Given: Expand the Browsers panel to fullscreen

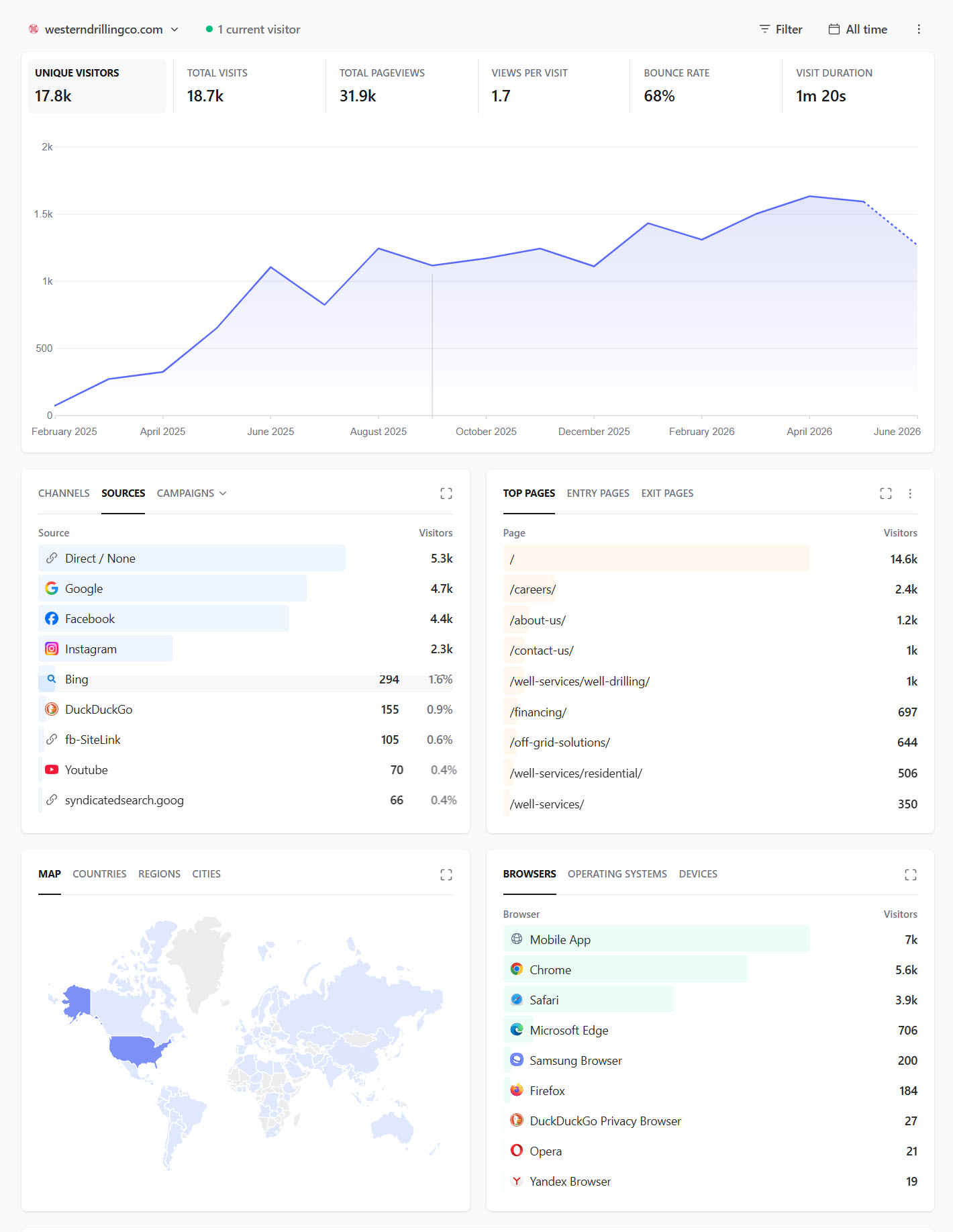Looking at the screenshot, I should tap(911, 874).
